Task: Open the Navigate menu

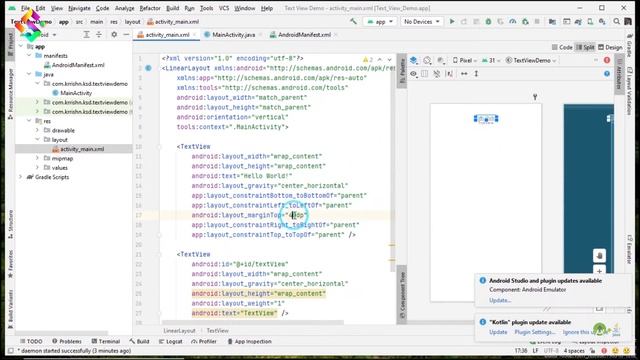Action: click(79, 8)
